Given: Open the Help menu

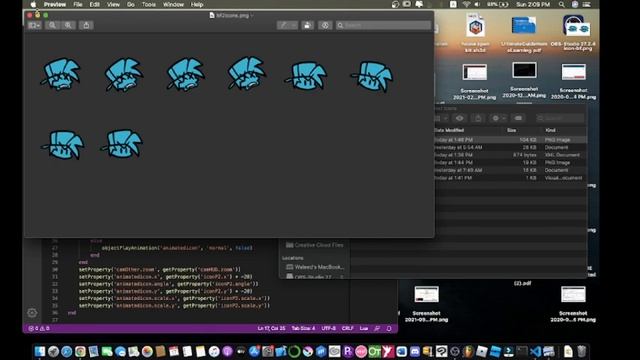Looking at the screenshot, I should click(197, 4).
